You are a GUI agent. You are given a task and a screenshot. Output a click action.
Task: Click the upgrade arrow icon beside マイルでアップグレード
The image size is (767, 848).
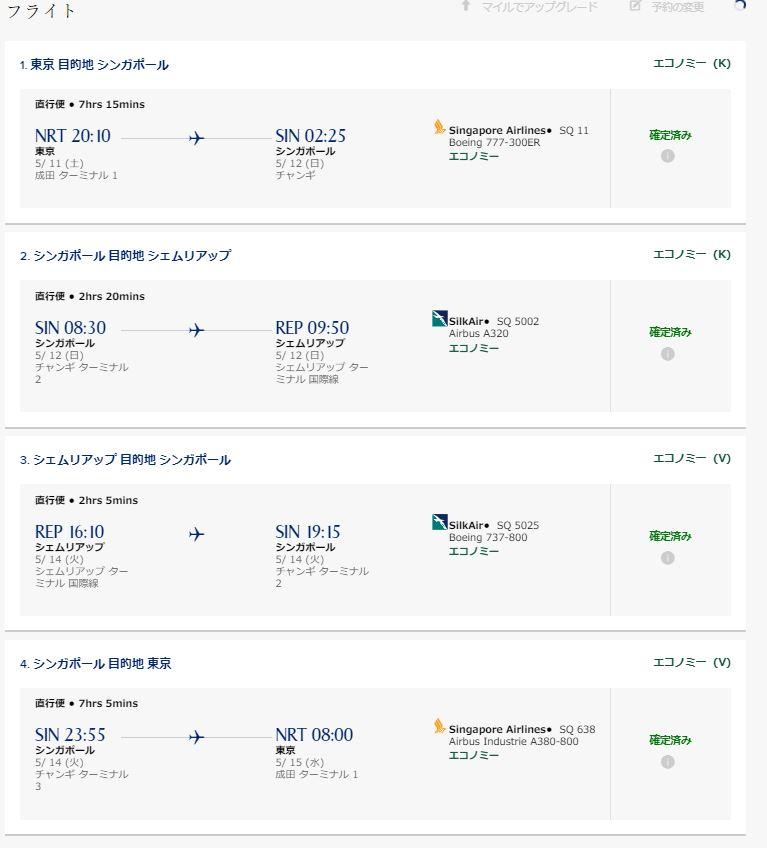click(466, 5)
